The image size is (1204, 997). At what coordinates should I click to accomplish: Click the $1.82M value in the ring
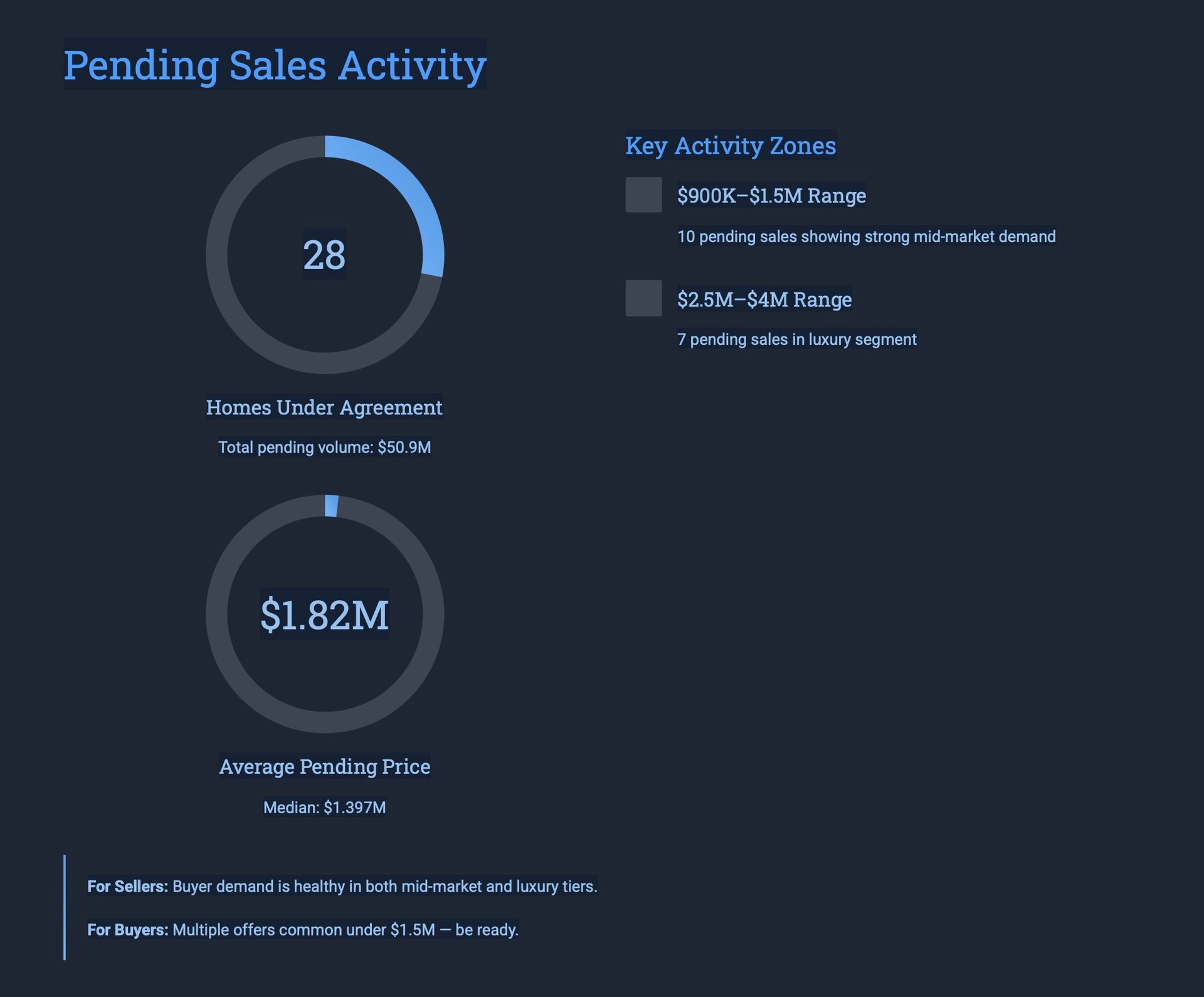coord(324,614)
